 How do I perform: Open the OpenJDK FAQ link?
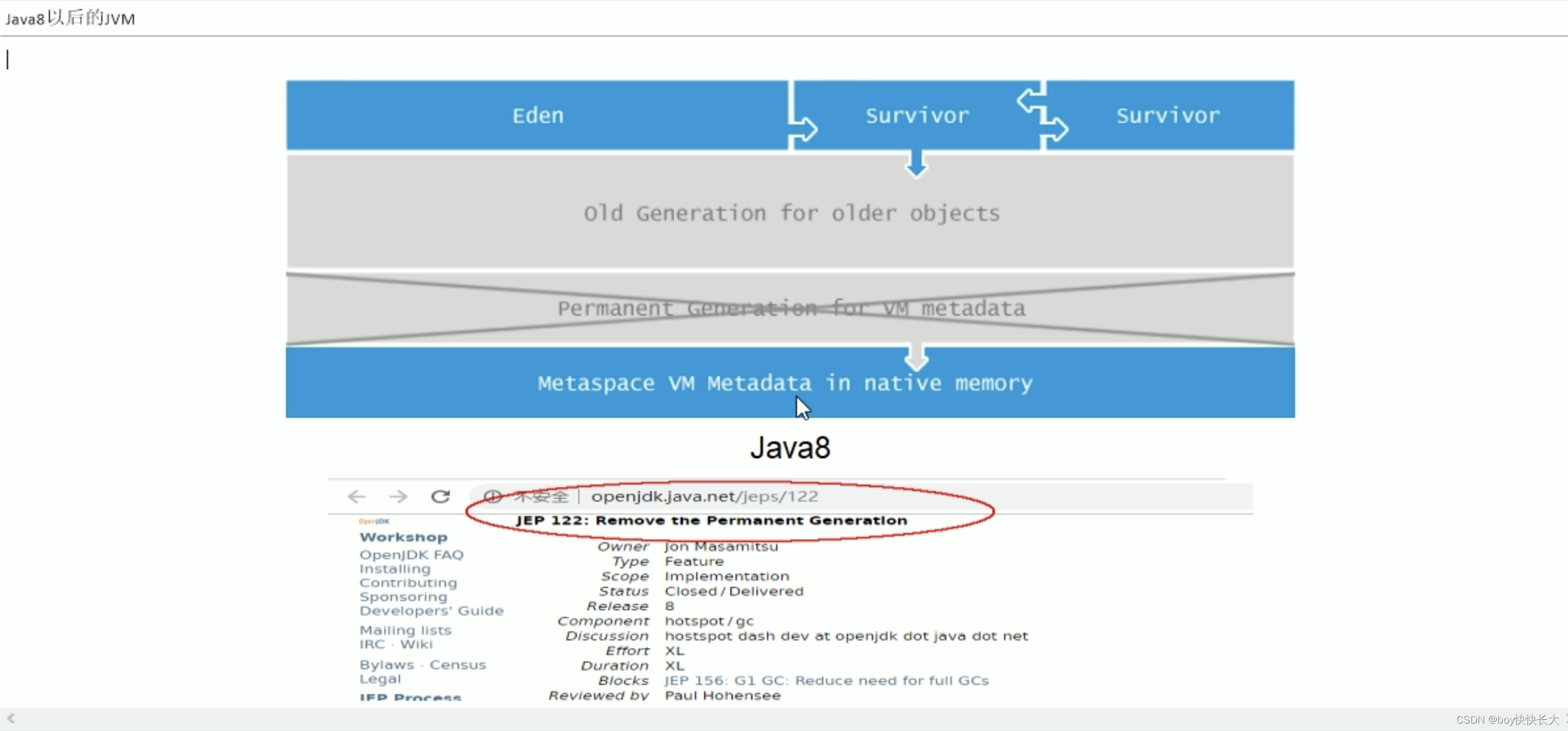click(412, 554)
